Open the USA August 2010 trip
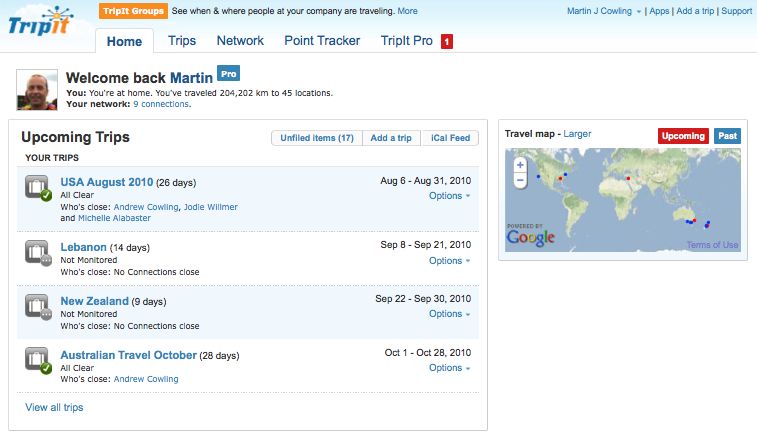The height and width of the screenshot is (438, 757). pyautogui.click(x=107, y=182)
